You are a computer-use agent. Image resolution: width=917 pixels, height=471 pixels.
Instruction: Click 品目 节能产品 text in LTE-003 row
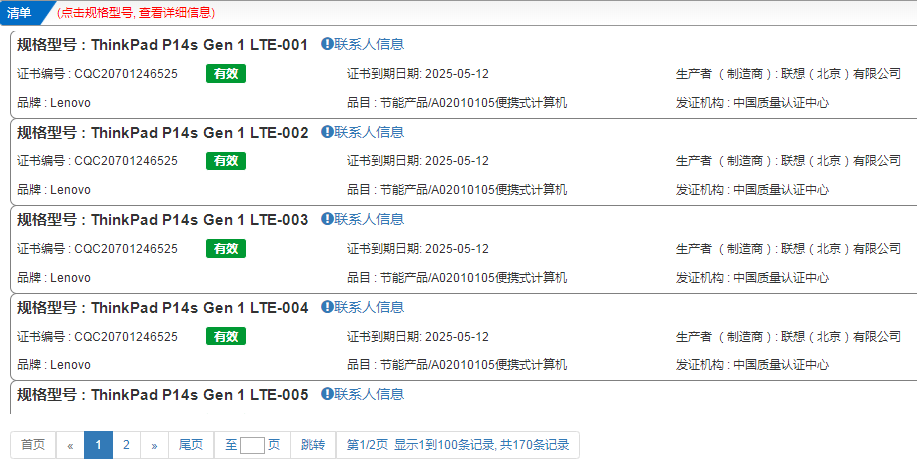point(457,277)
